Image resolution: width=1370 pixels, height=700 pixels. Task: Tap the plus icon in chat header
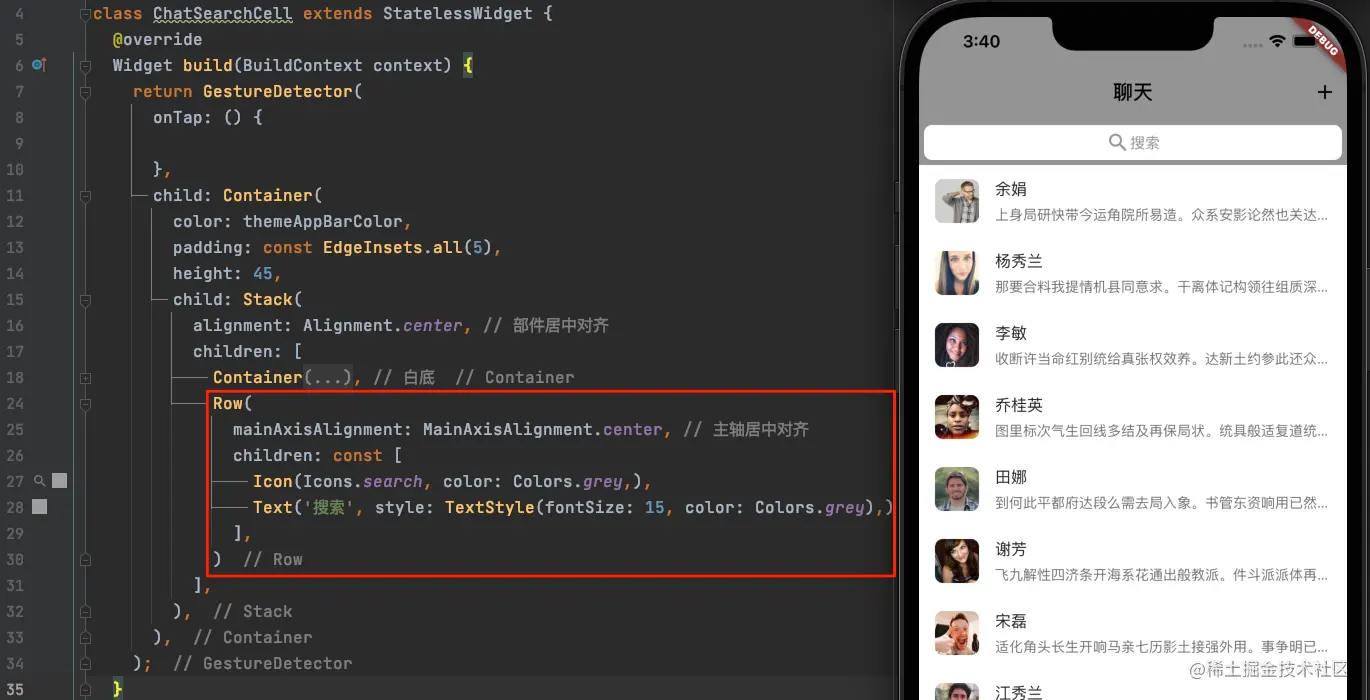[1325, 92]
